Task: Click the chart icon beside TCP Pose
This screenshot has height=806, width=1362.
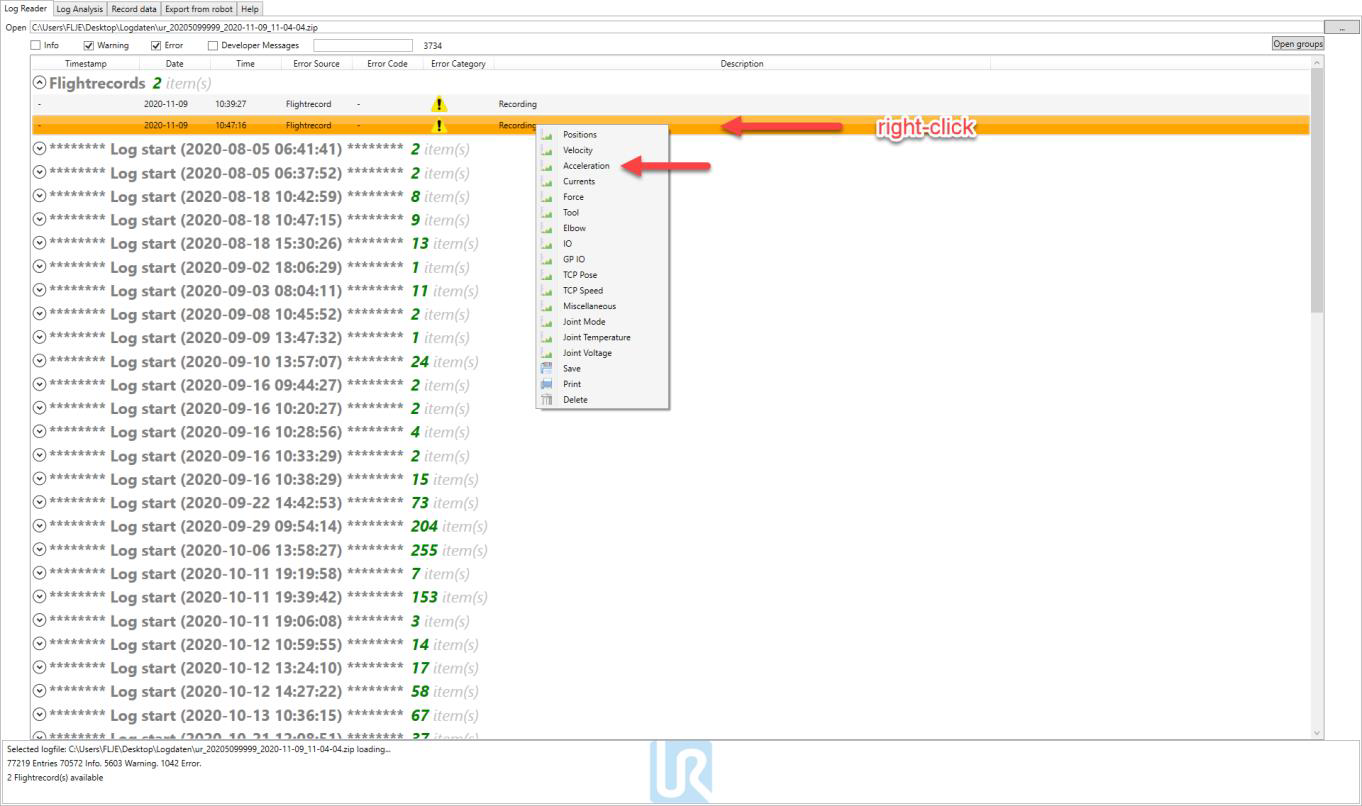Action: click(x=547, y=275)
